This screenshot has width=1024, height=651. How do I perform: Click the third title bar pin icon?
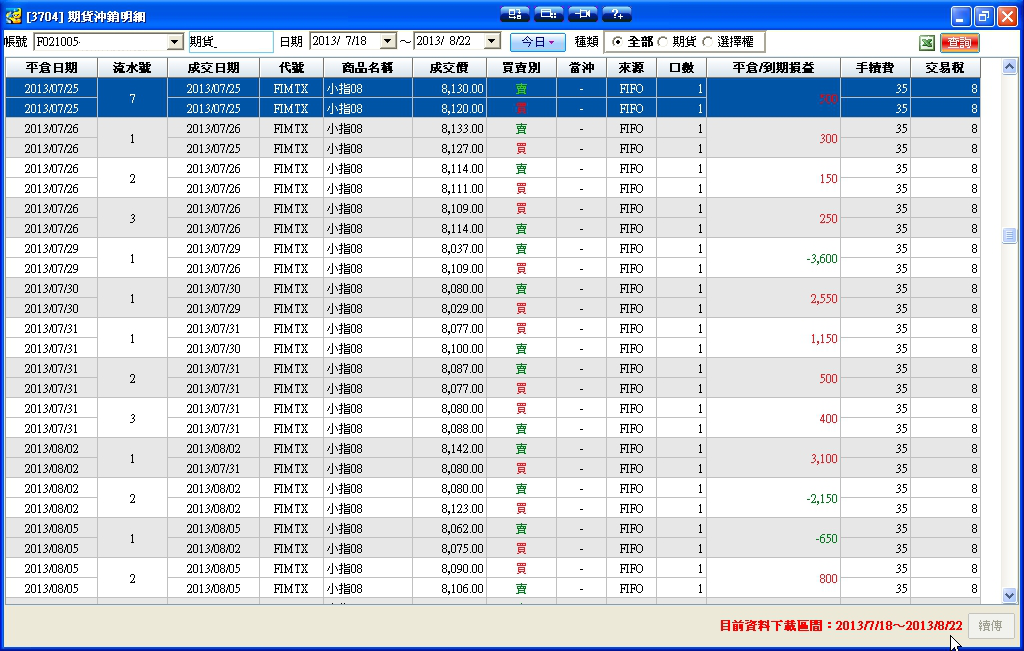[x=583, y=14]
